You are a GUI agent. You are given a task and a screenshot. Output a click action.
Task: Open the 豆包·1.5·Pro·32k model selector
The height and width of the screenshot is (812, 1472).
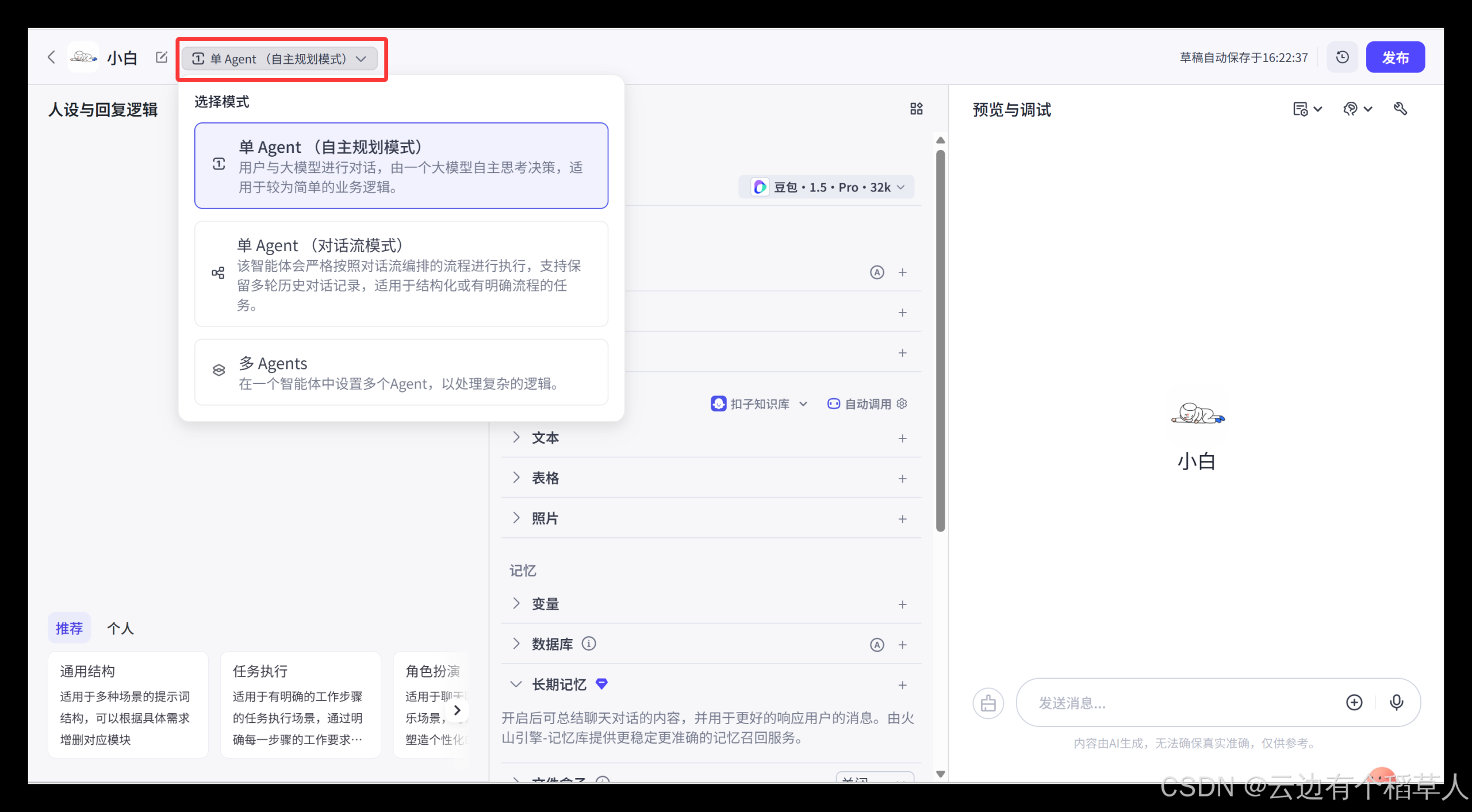pos(827,187)
